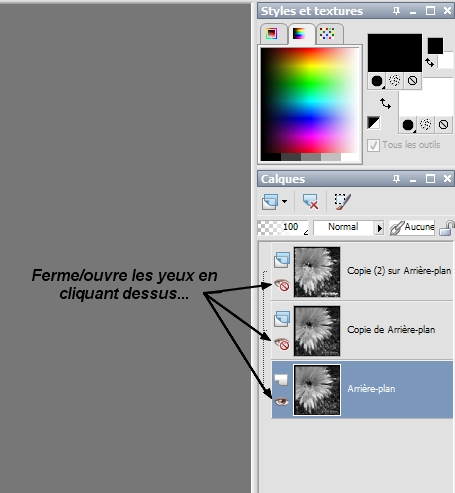Screen dimensions: 455x493
Task: Click the blend mode arrow button
Action: tap(379, 228)
